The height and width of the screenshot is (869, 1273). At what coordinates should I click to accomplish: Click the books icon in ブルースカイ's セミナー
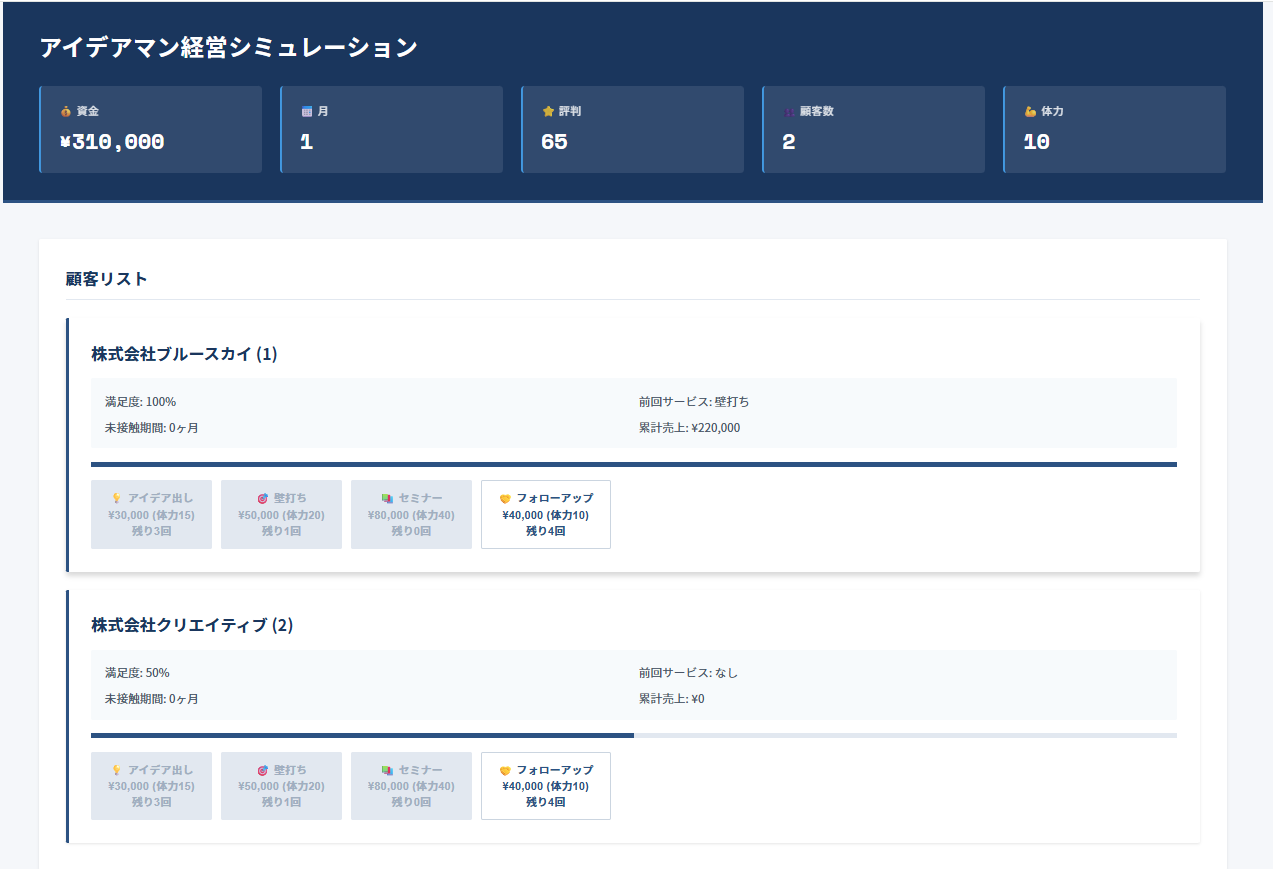coord(387,498)
